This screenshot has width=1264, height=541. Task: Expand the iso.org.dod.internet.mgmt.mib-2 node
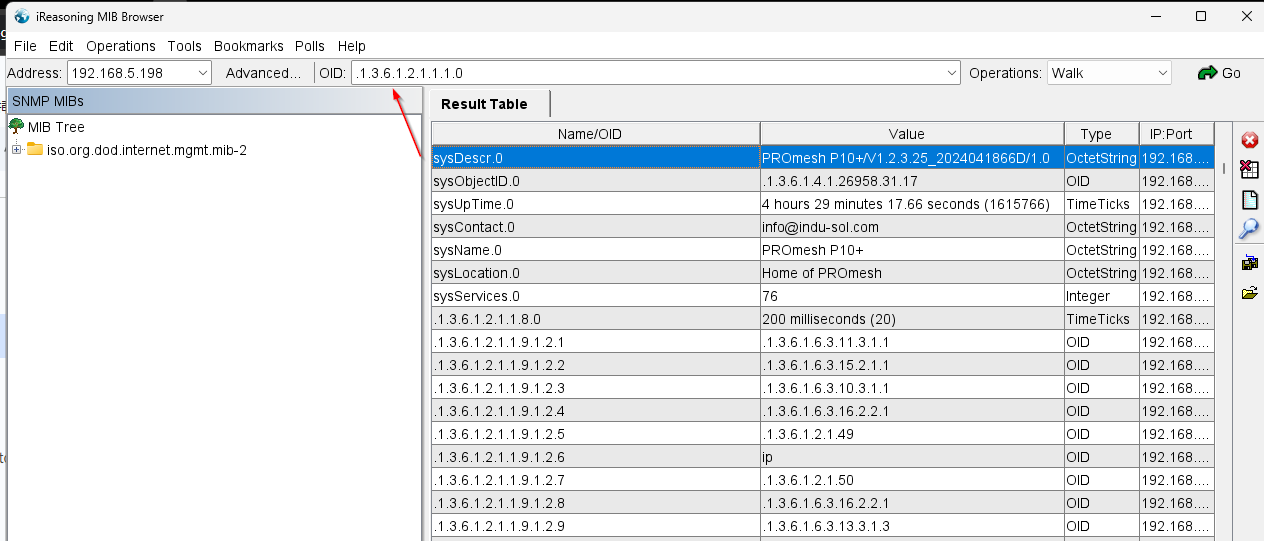click(x=16, y=150)
